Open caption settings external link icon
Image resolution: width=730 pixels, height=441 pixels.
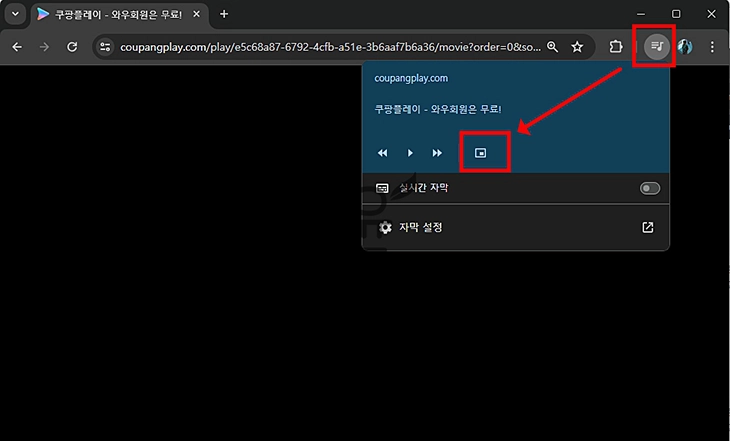tap(648, 227)
